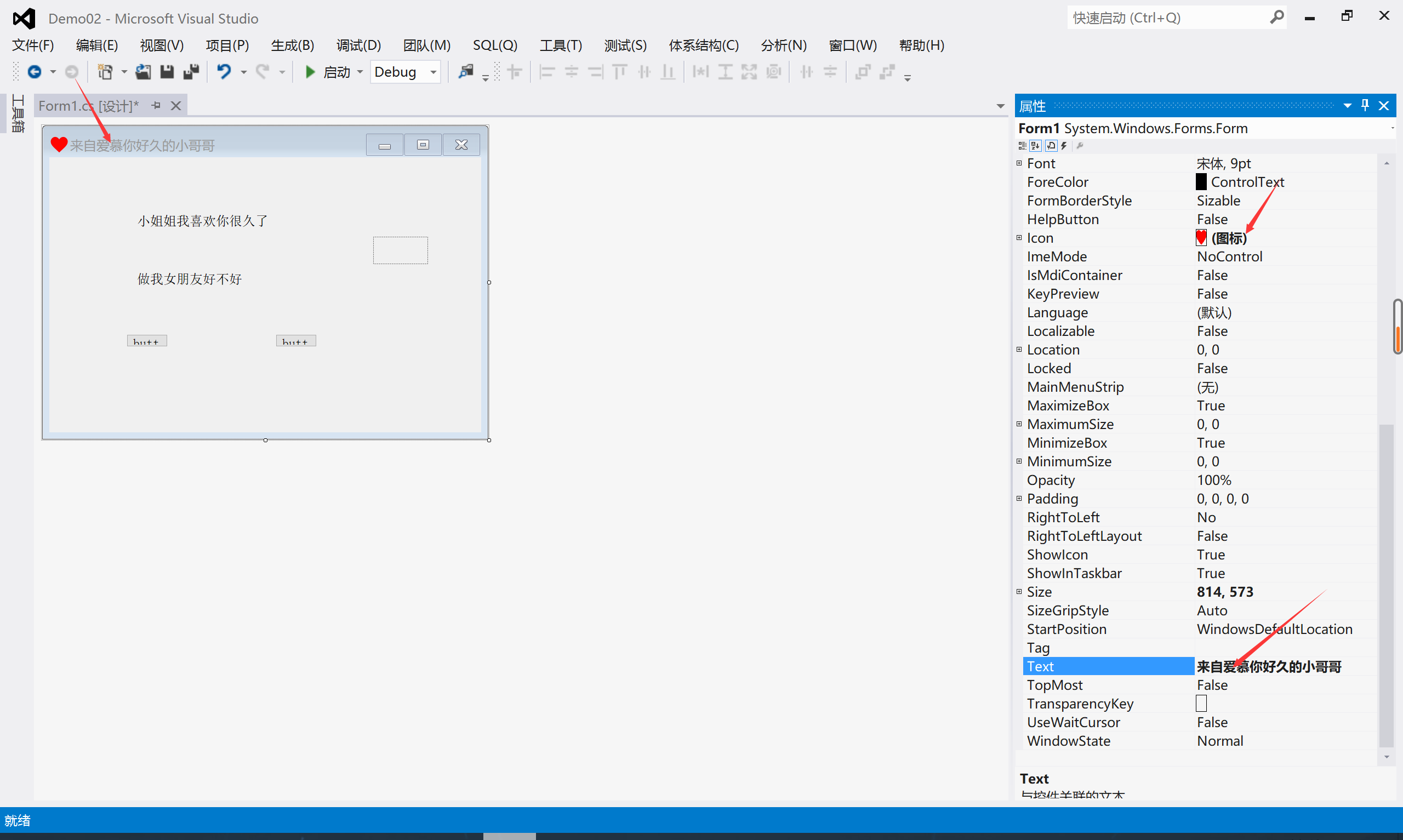Toggle the events lightning bolt view
This screenshot has width=1403, height=840.
coord(1064,145)
